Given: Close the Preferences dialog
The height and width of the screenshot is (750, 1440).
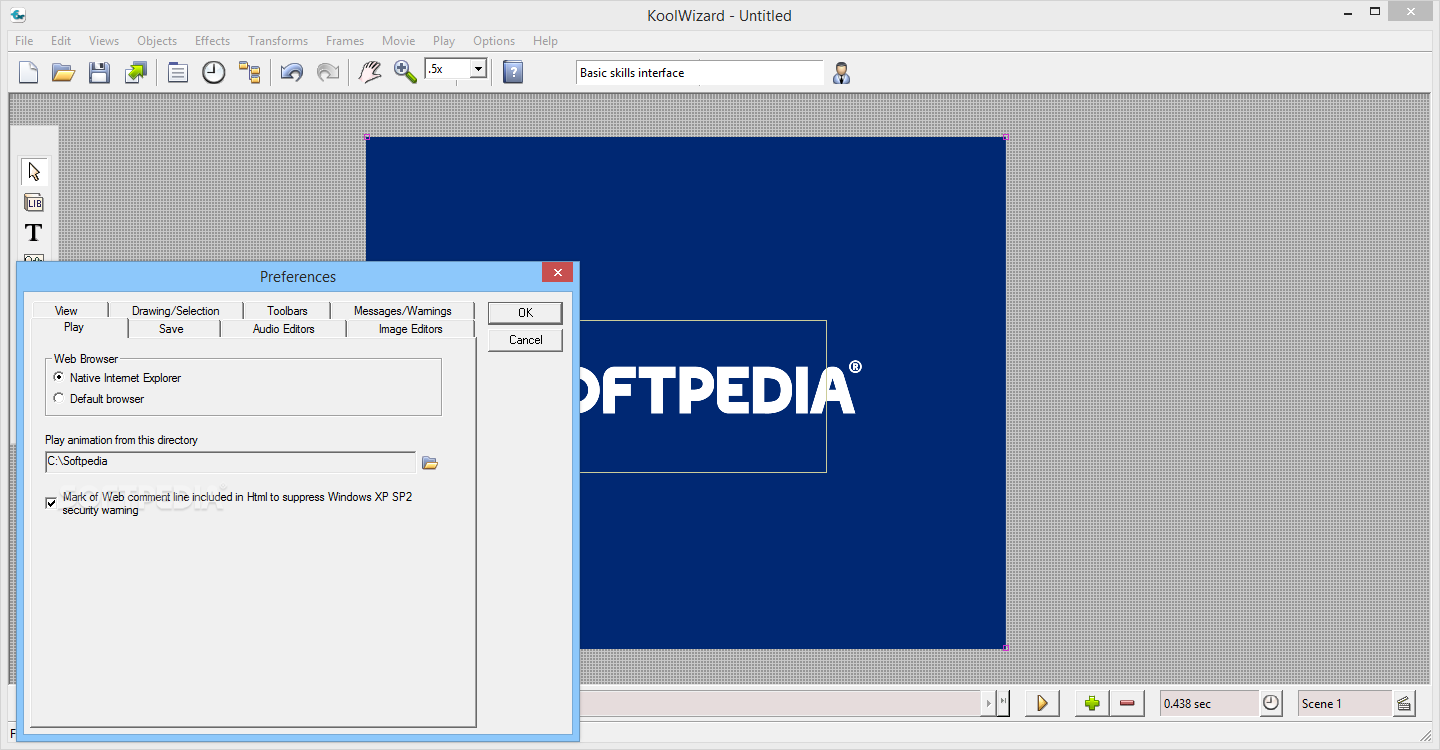Looking at the screenshot, I should click(557, 272).
